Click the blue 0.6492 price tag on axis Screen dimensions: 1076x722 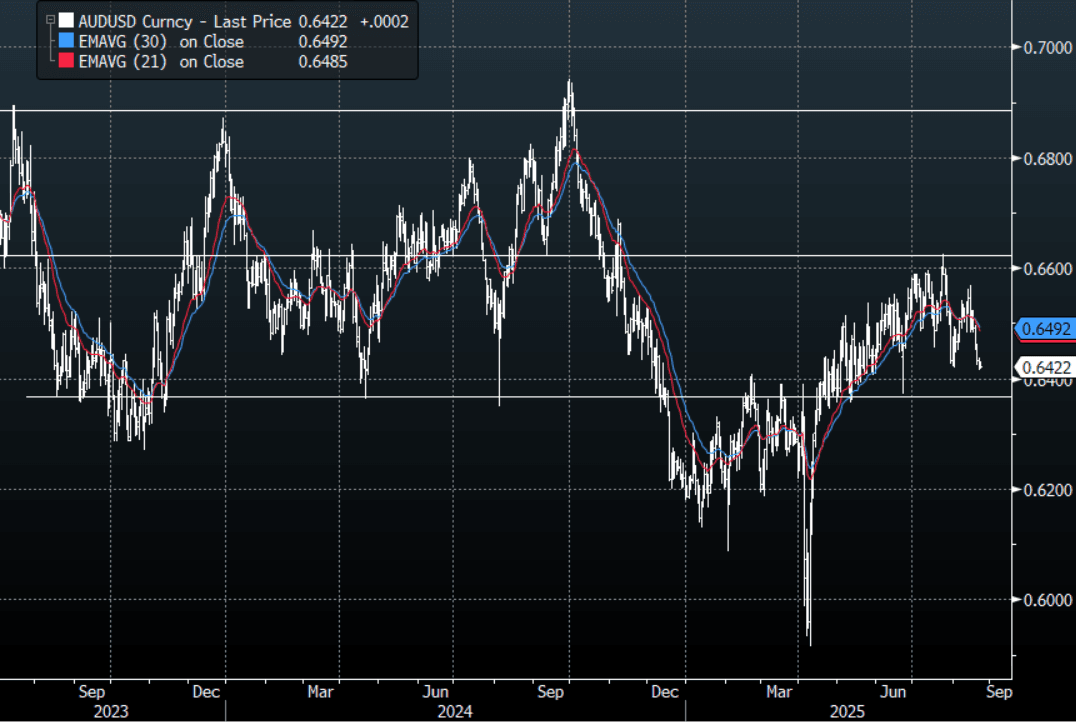[x=1046, y=328]
